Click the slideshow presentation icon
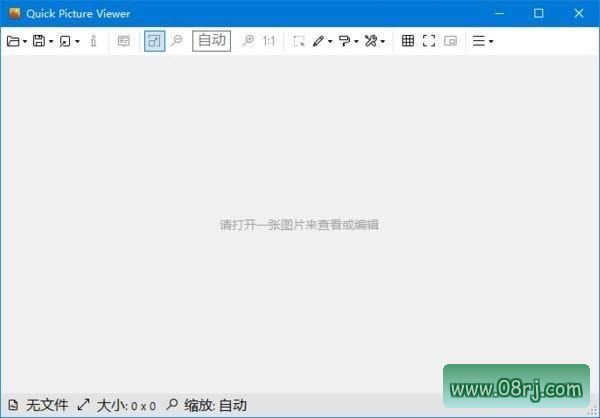Screen dimensions: 600x418 click(x=124, y=41)
